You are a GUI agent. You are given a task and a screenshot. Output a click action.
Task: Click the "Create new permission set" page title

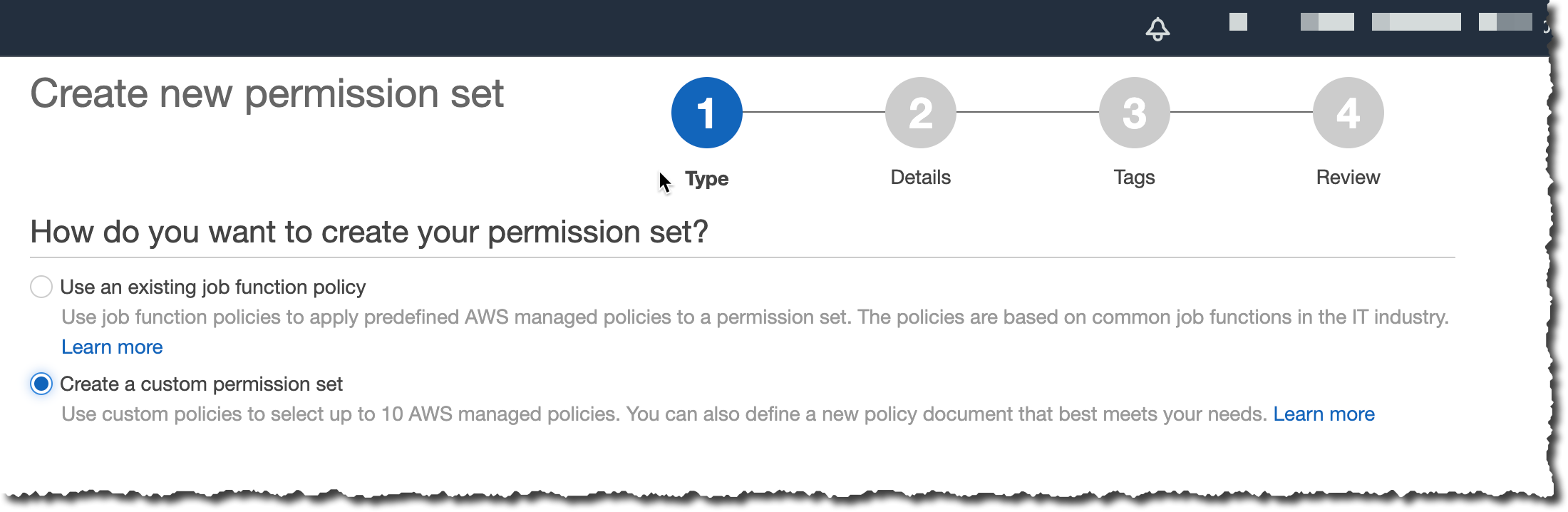(267, 93)
